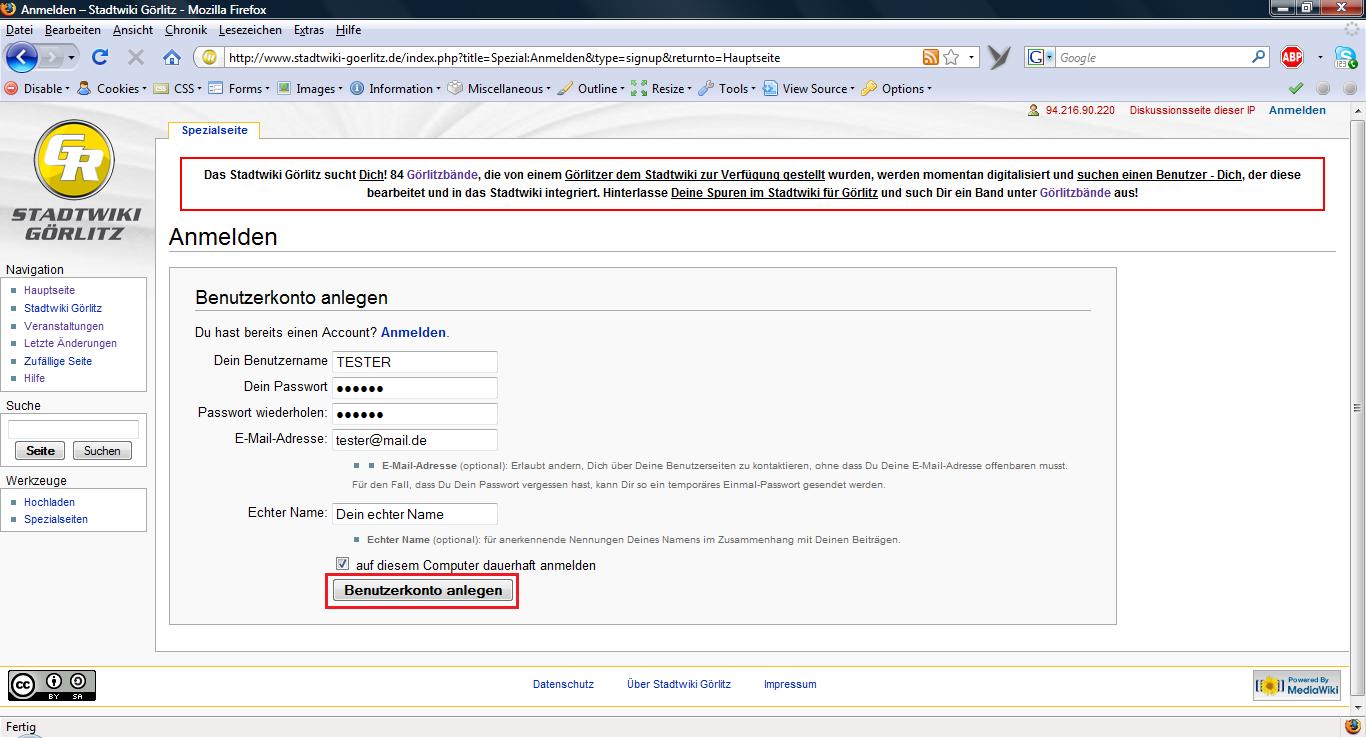Click the home icon in navigation bar
1366x738 pixels.
[x=172, y=57]
